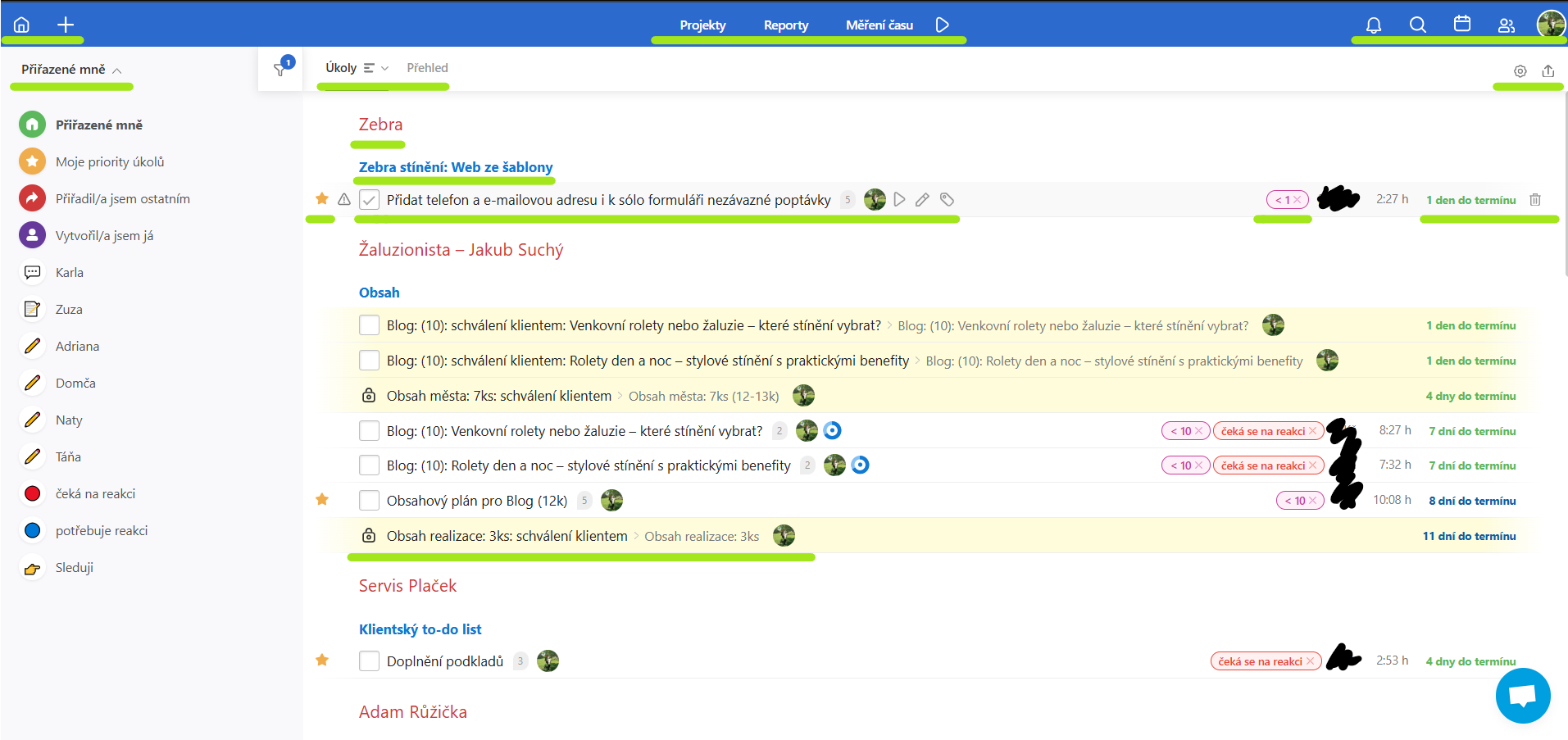Select red 'čeká na reakci' sidebar label
1568x740 pixels.
pyautogui.click(x=95, y=494)
